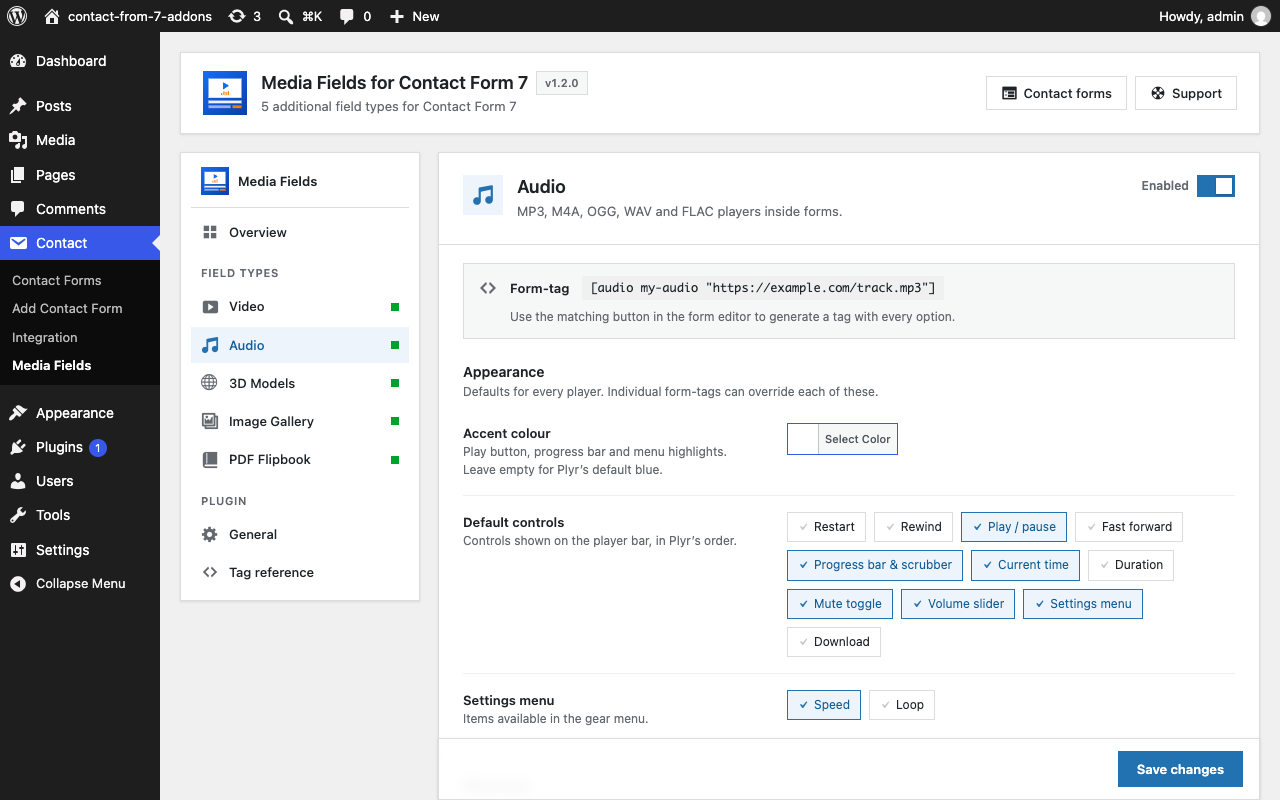This screenshot has height=800, width=1280.
Task: Click the Comments bubble icon in sidebar
Action: click(18, 209)
